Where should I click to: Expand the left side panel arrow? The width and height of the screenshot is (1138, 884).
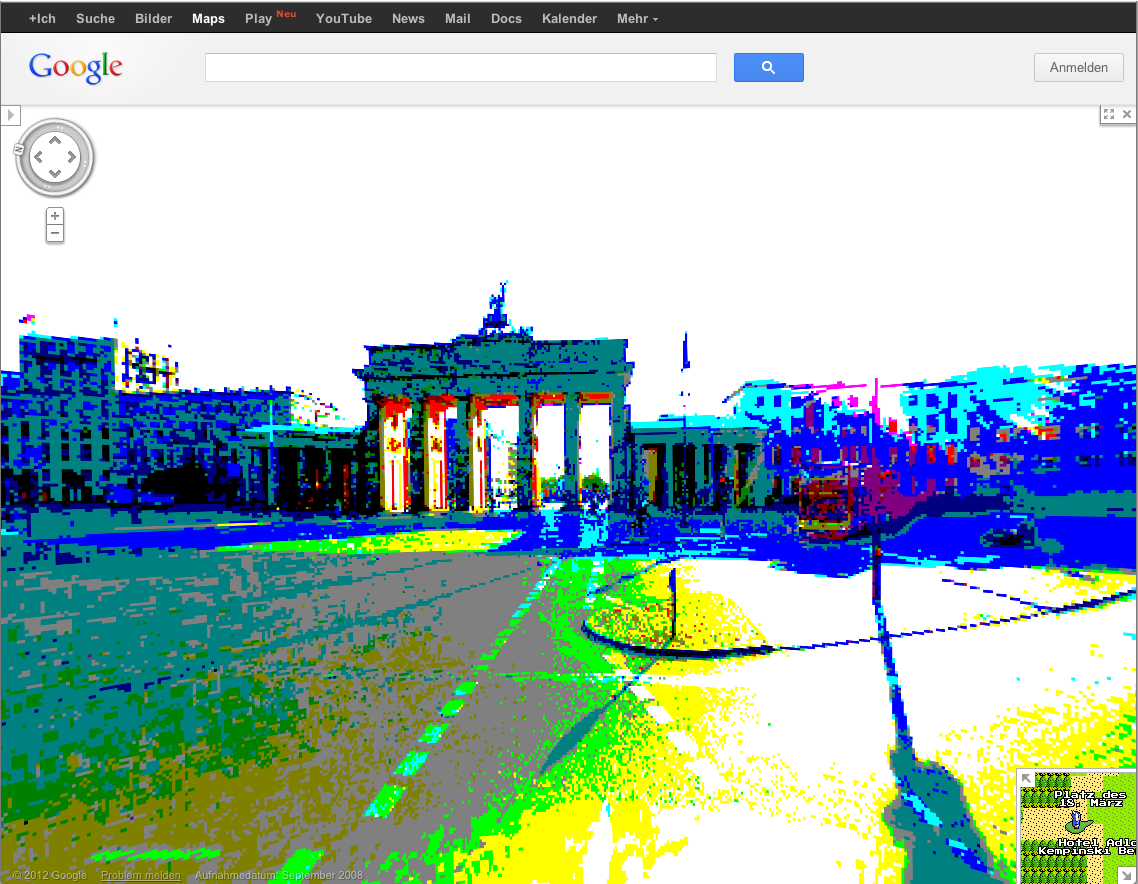pyautogui.click(x=10, y=115)
